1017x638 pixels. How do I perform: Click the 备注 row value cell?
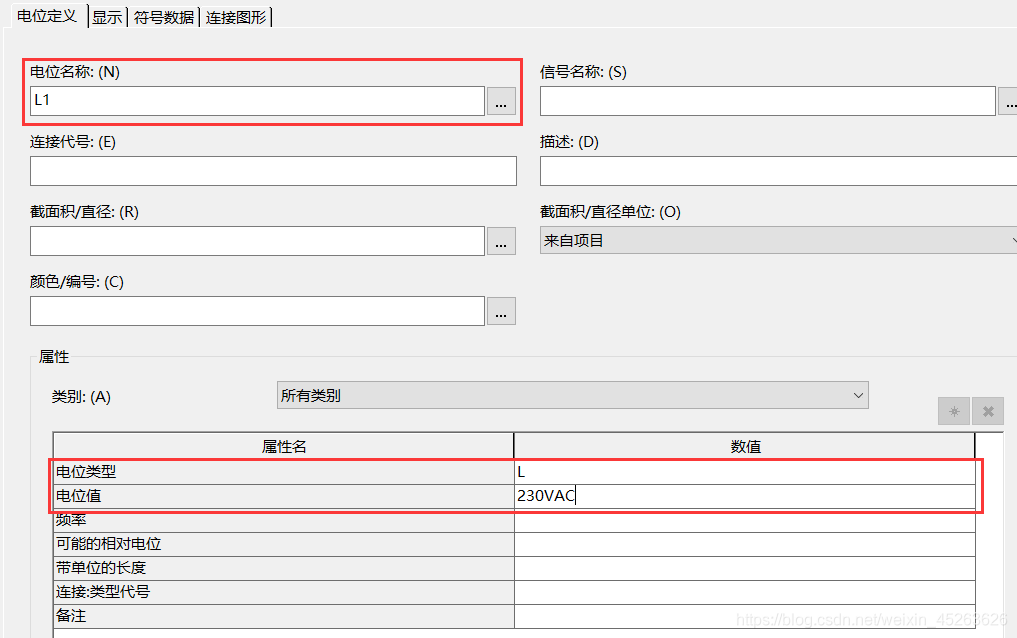point(744,616)
